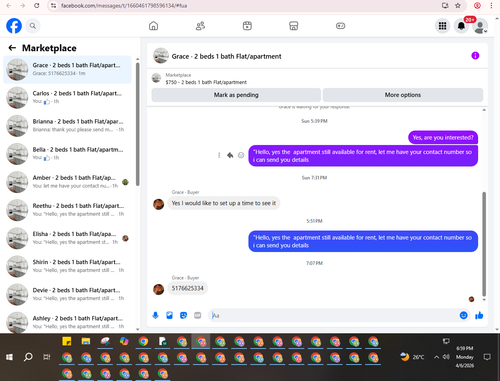This screenshot has width=500, height=381.
Task: Open more options dots beside purple message
Action: [x=219, y=155]
